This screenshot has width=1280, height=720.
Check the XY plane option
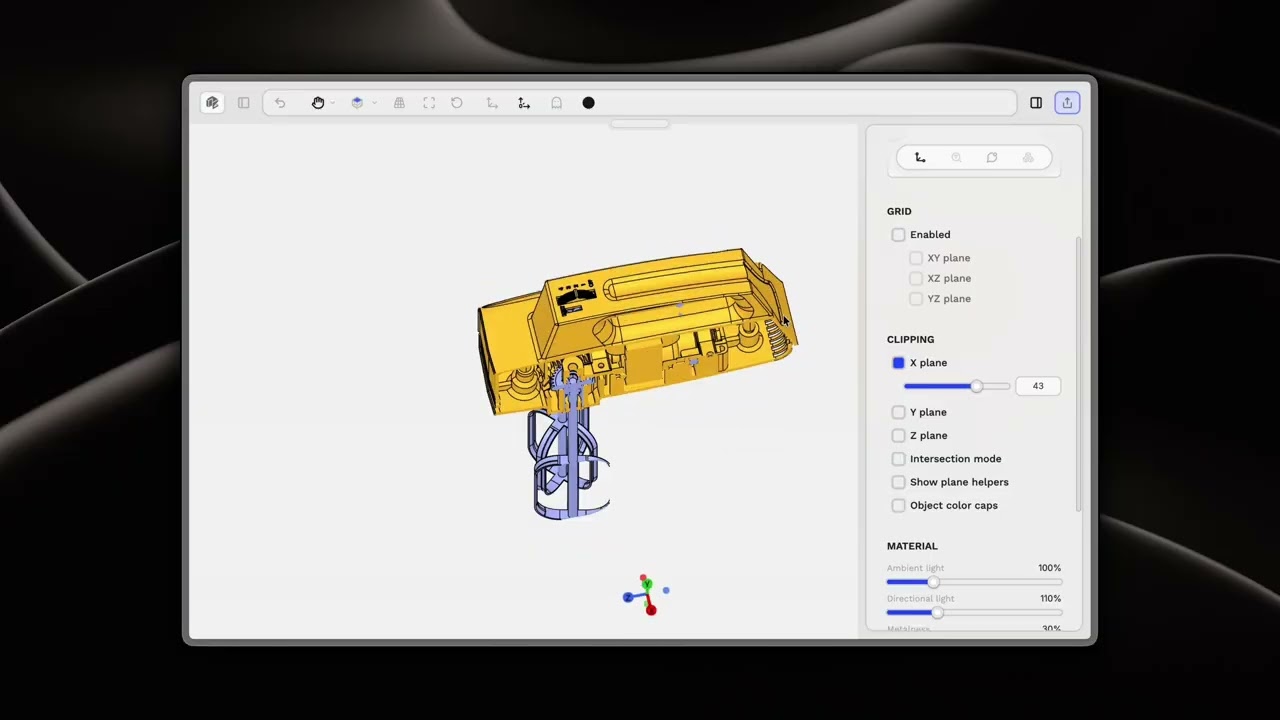point(916,258)
